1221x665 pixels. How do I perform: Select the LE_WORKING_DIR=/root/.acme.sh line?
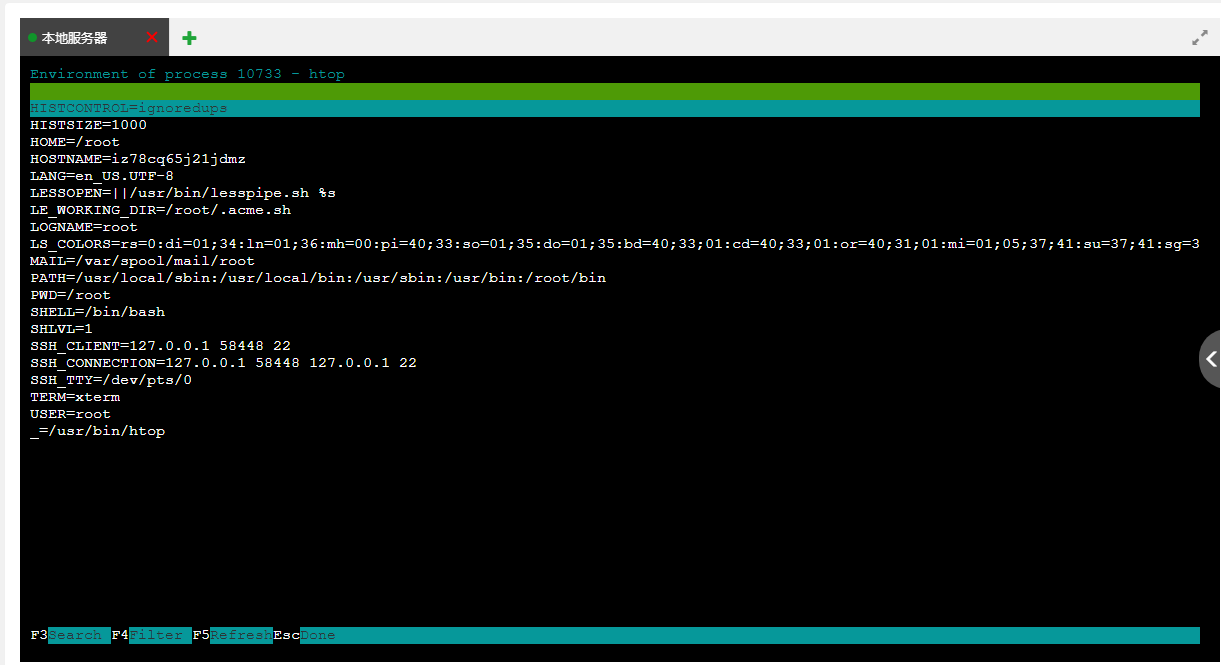tap(161, 210)
